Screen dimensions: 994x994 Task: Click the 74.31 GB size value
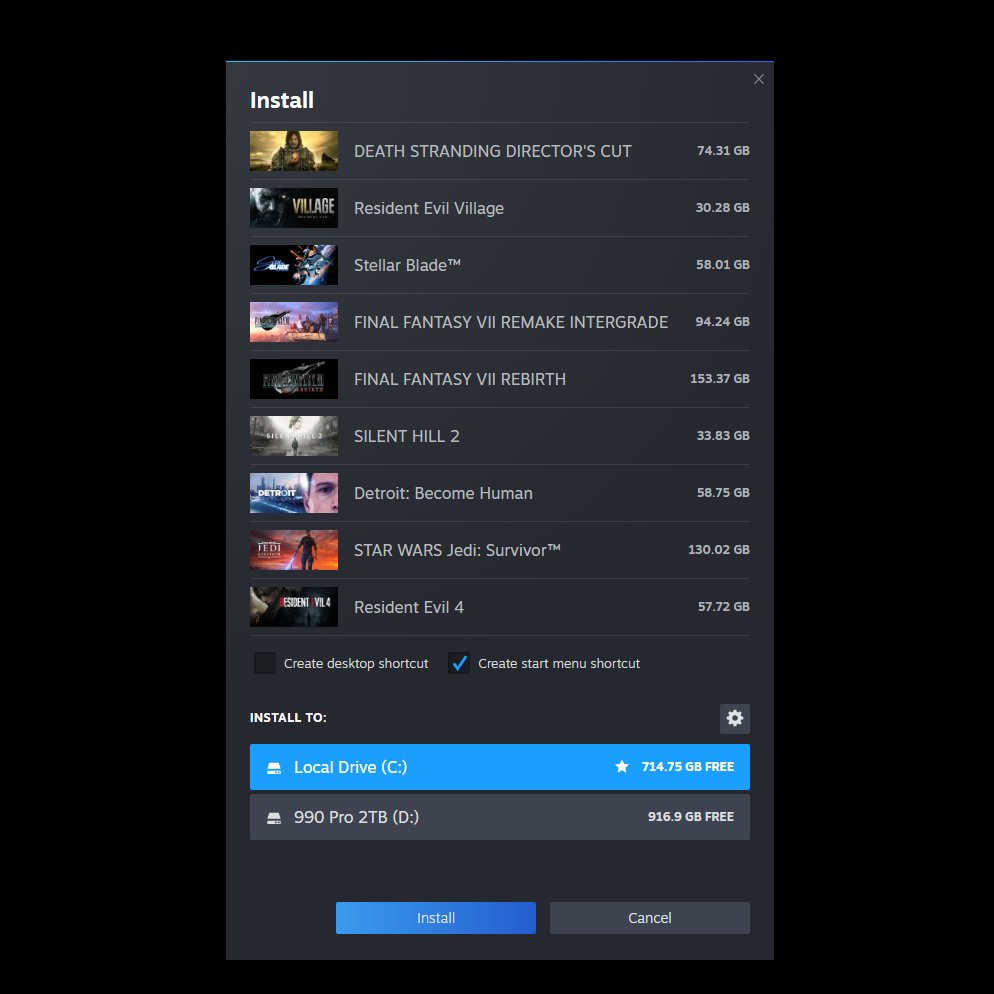coord(723,151)
